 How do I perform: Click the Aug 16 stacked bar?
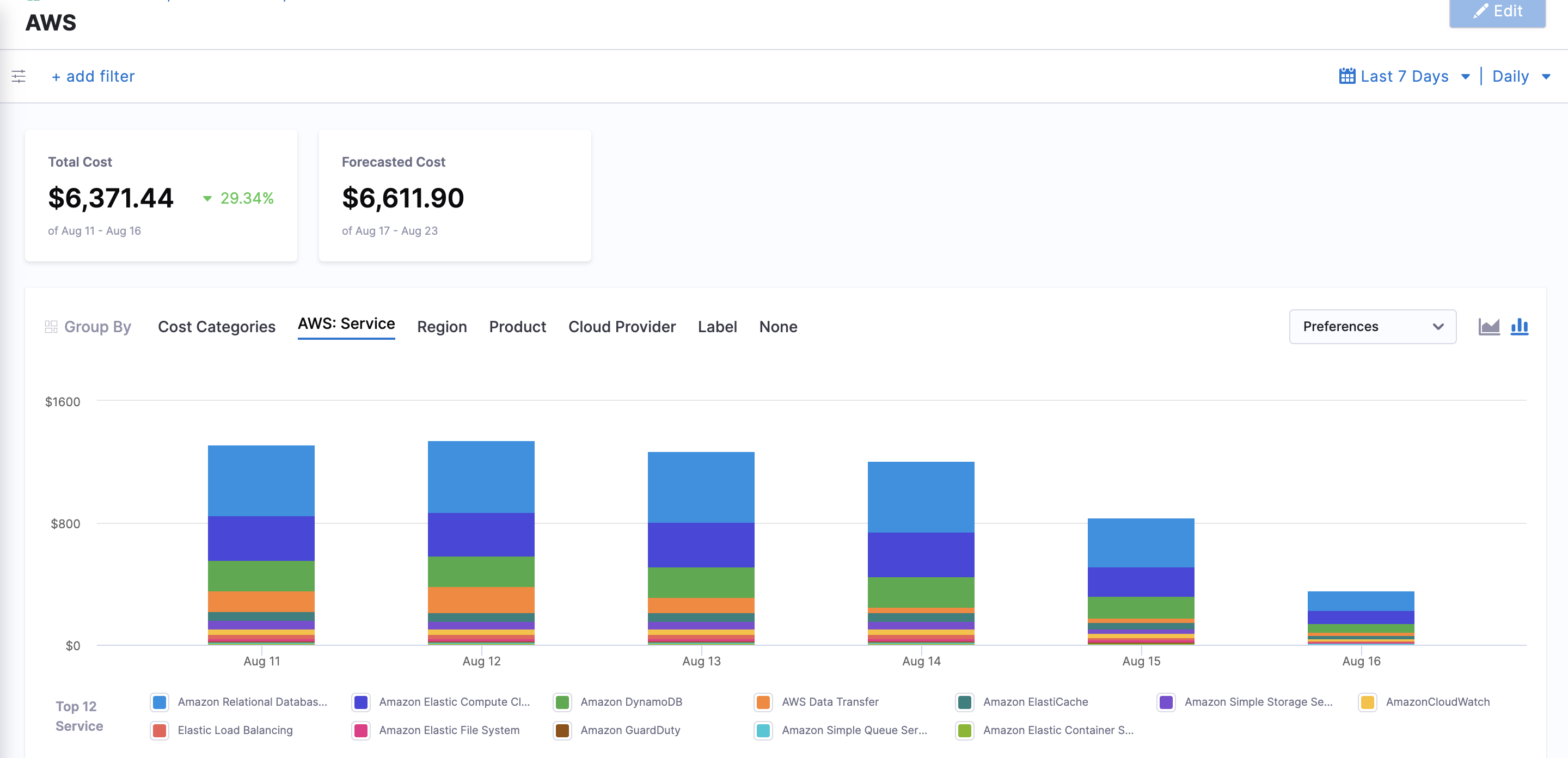coord(1361,618)
